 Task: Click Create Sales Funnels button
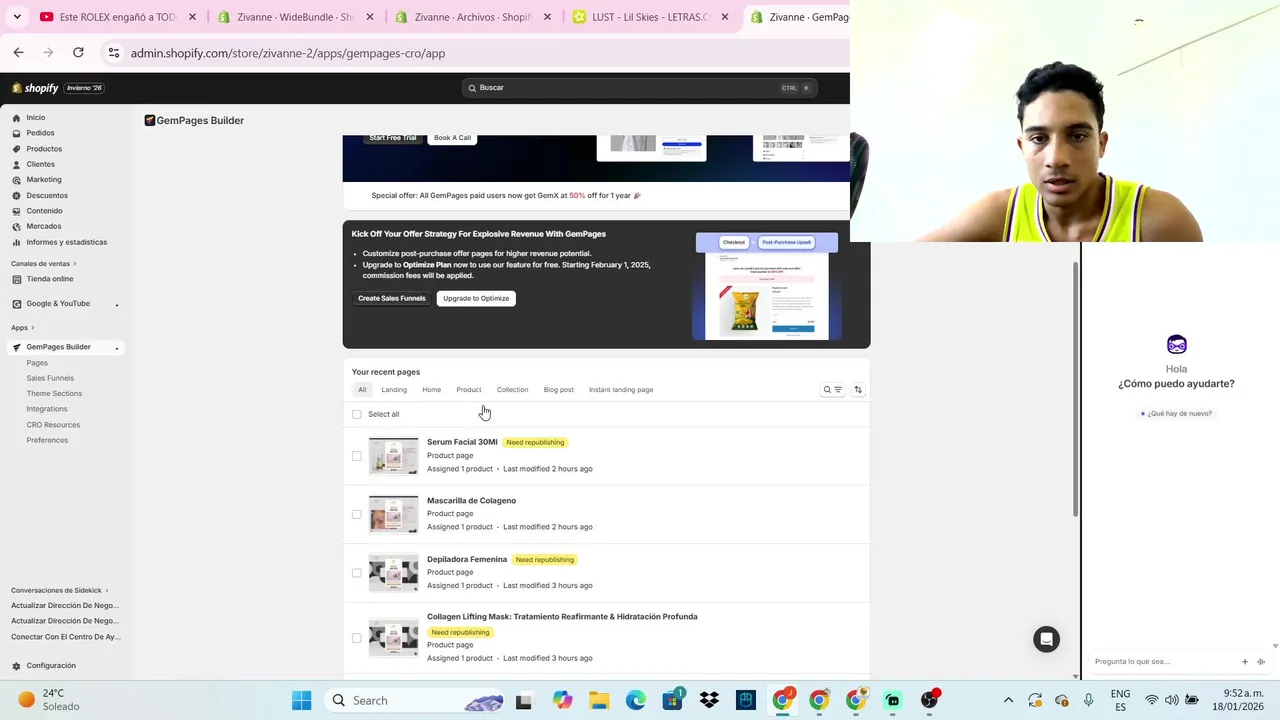point(392,298)
